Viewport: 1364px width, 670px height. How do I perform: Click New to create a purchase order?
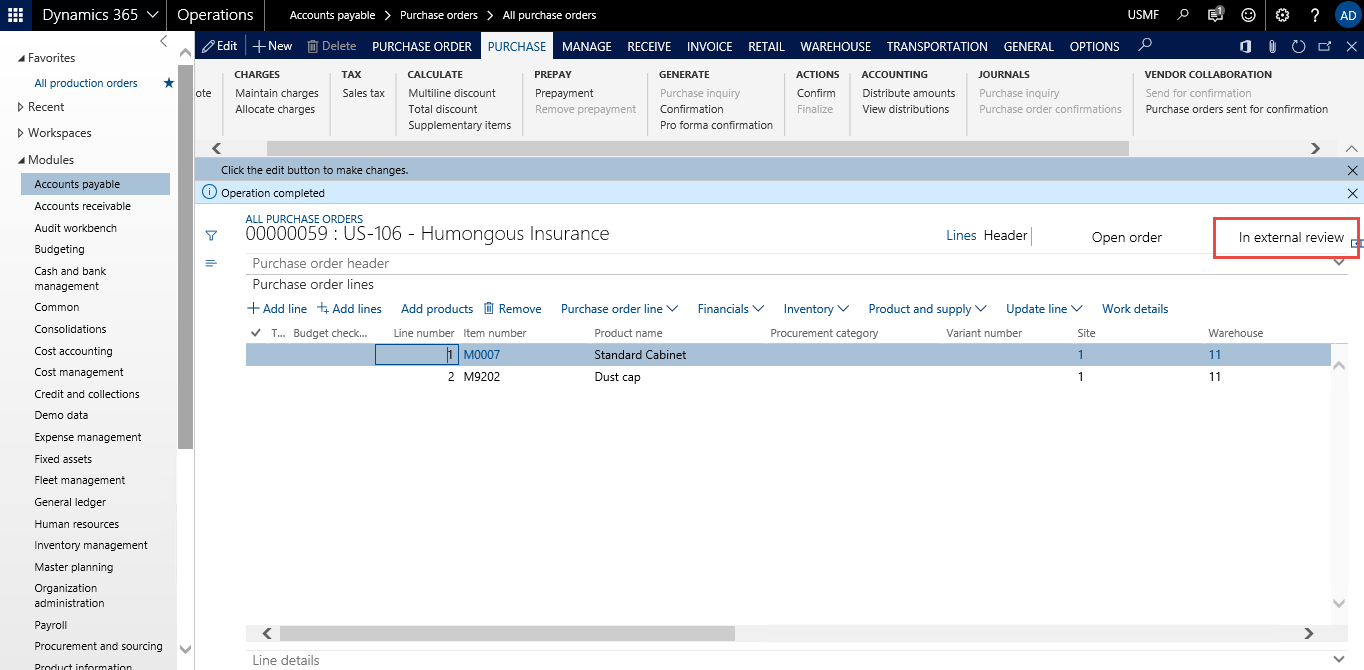coord(271,45)
